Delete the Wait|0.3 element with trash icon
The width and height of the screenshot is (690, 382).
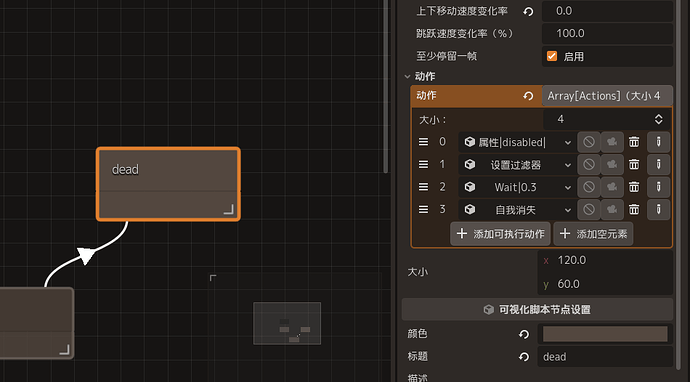pos(634,187)
